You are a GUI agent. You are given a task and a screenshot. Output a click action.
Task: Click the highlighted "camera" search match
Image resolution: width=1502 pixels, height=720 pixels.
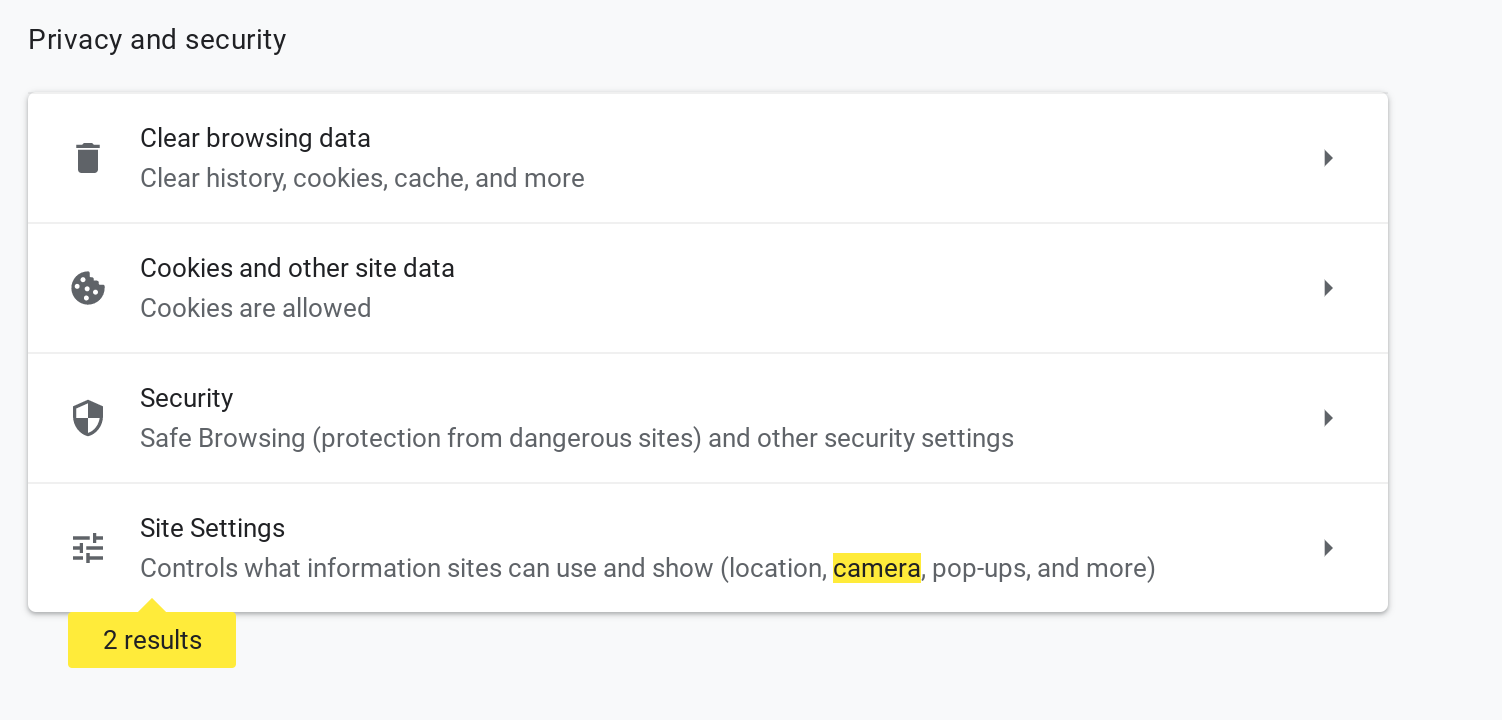[876, 569]
